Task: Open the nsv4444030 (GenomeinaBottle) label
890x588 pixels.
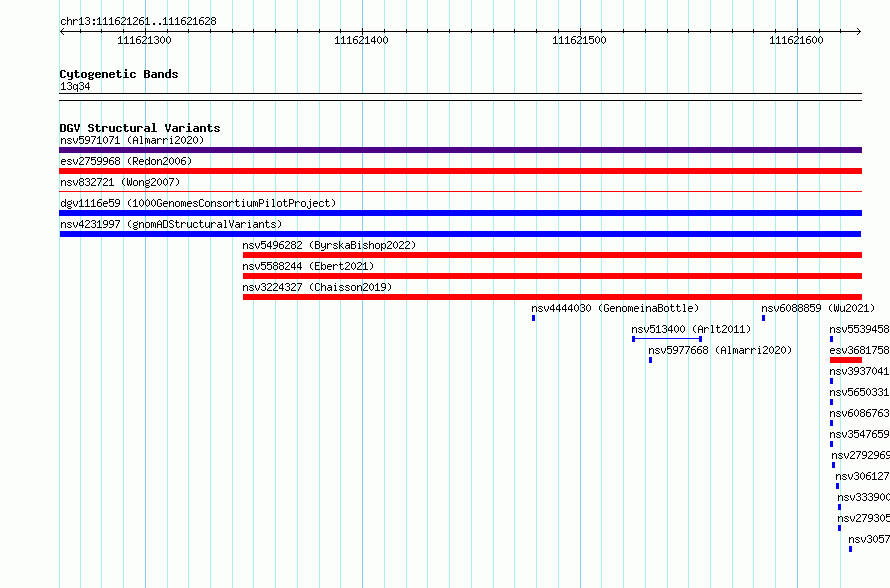Action: tap(615, 308)
